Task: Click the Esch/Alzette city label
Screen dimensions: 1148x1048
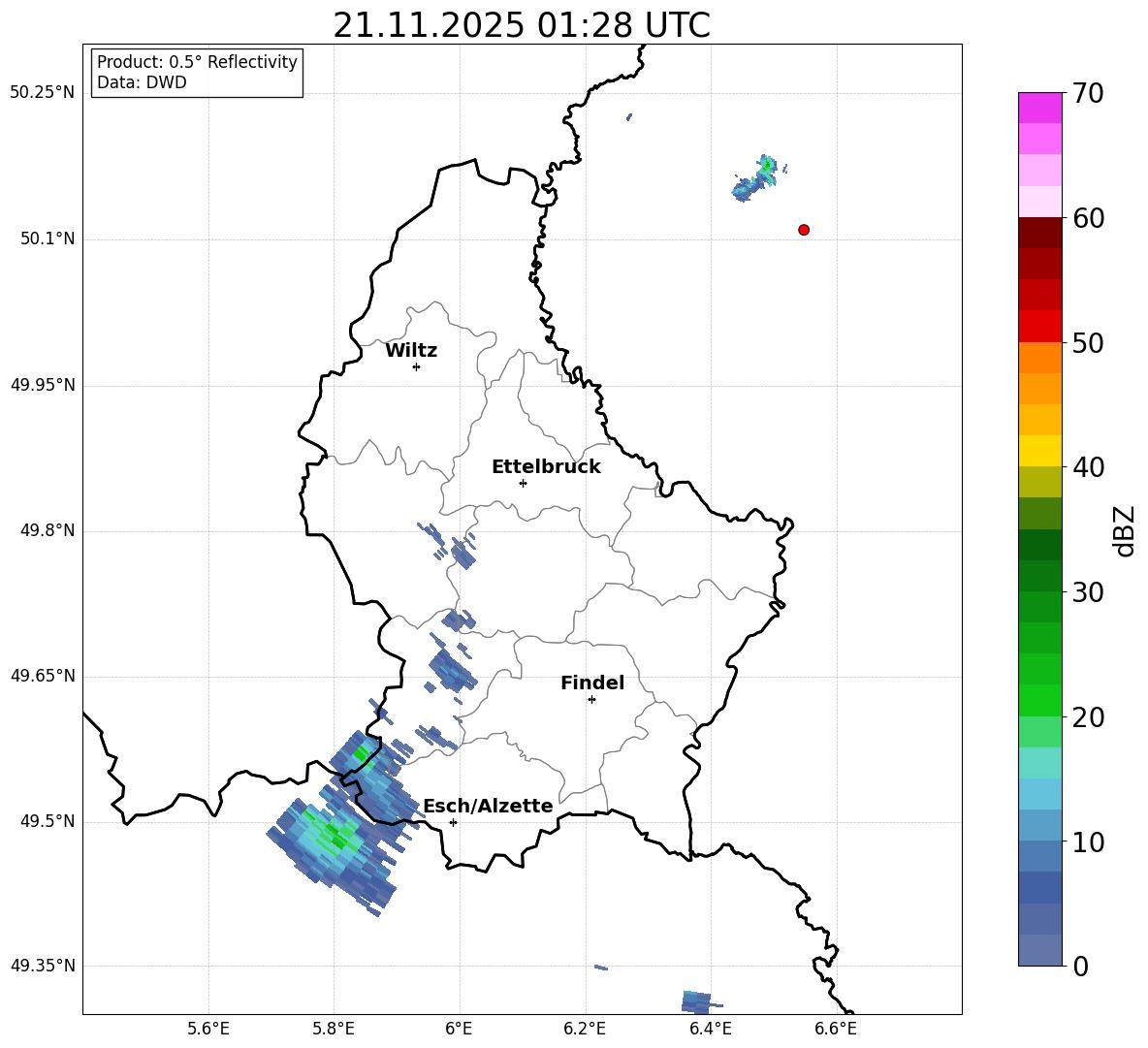Action: pyautogui.click(x=488, y=807)
